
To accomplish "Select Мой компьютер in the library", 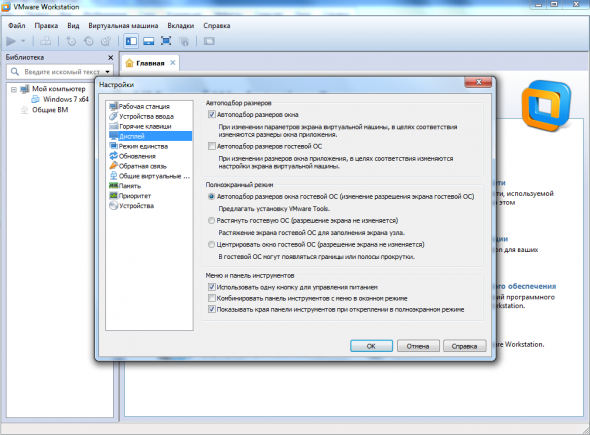I will [59, 89].
